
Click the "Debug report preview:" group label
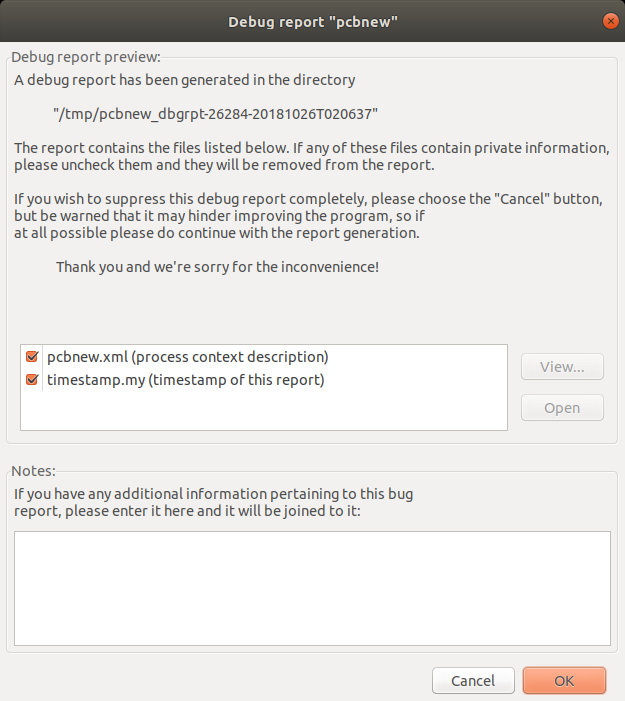coord(85,57)
